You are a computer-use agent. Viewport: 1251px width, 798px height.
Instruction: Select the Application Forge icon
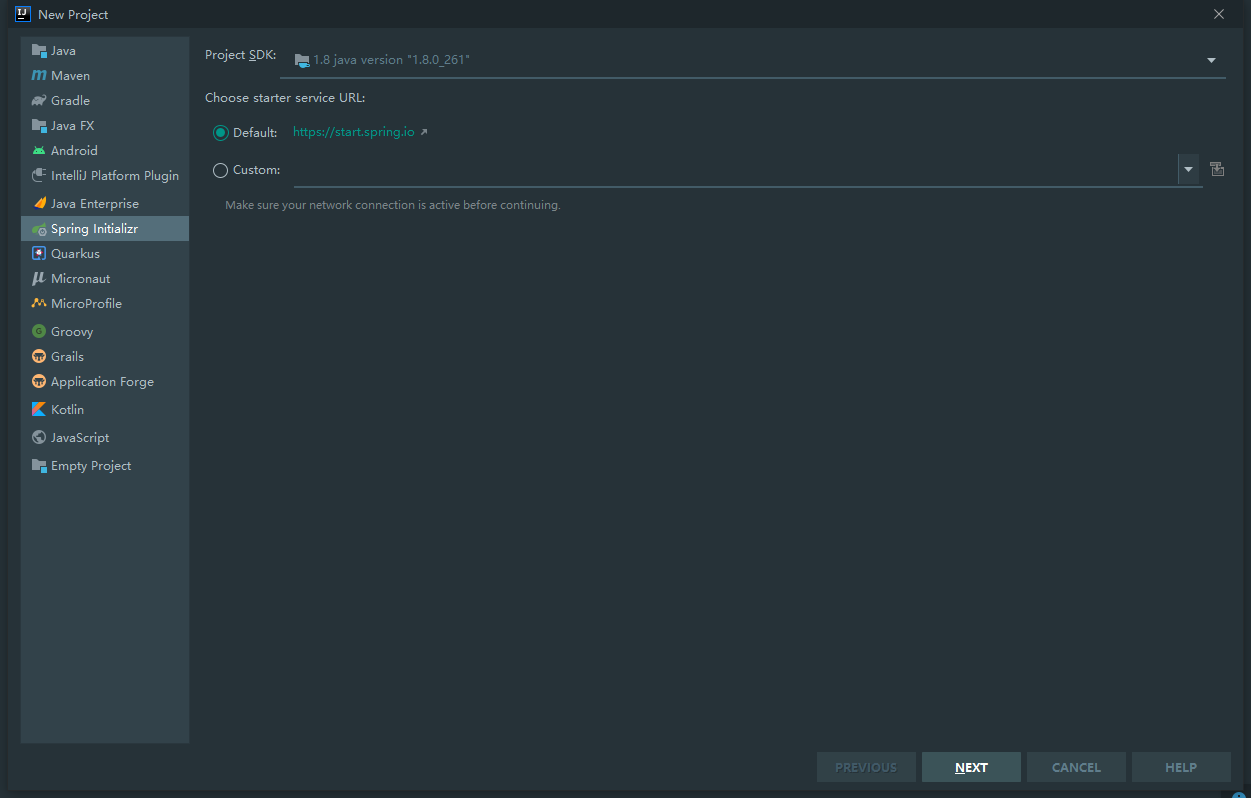tap(39, 382)
